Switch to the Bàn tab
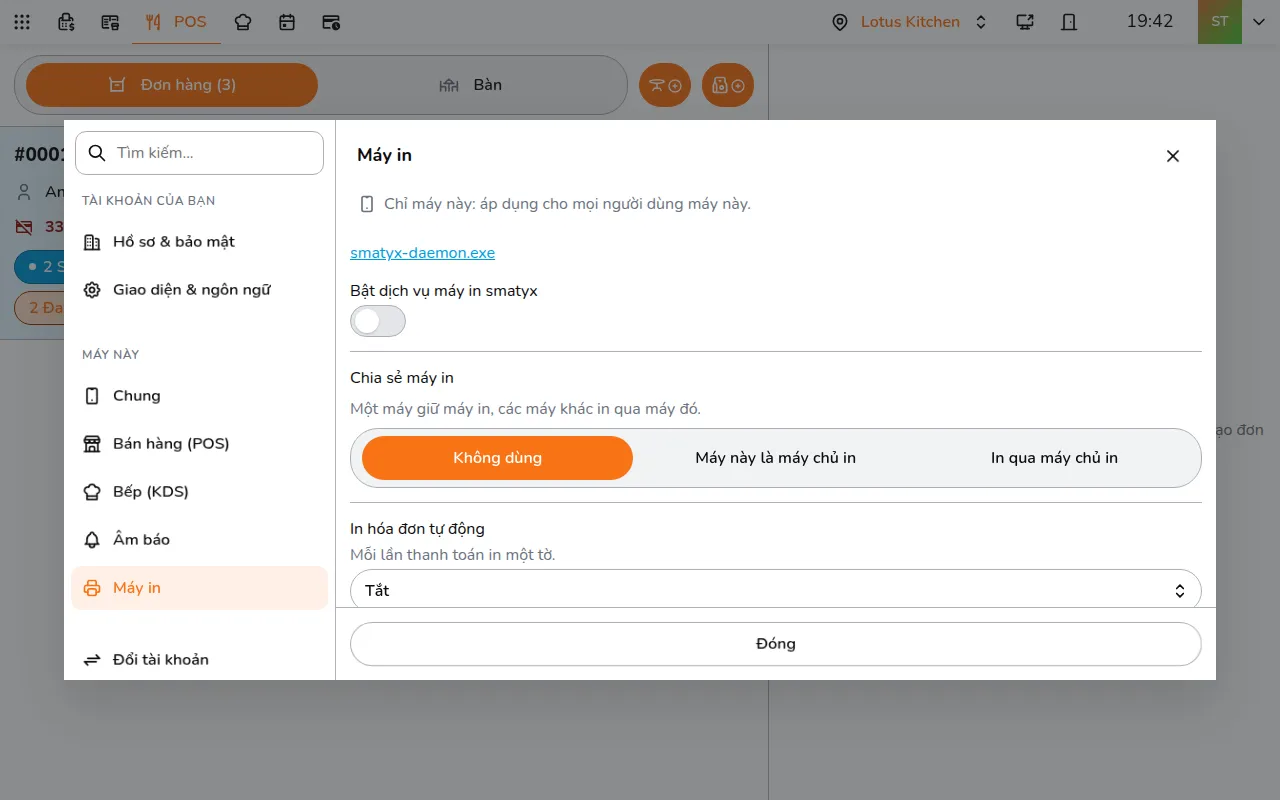This screenshot has width=1280, height=800. [471, 85]
